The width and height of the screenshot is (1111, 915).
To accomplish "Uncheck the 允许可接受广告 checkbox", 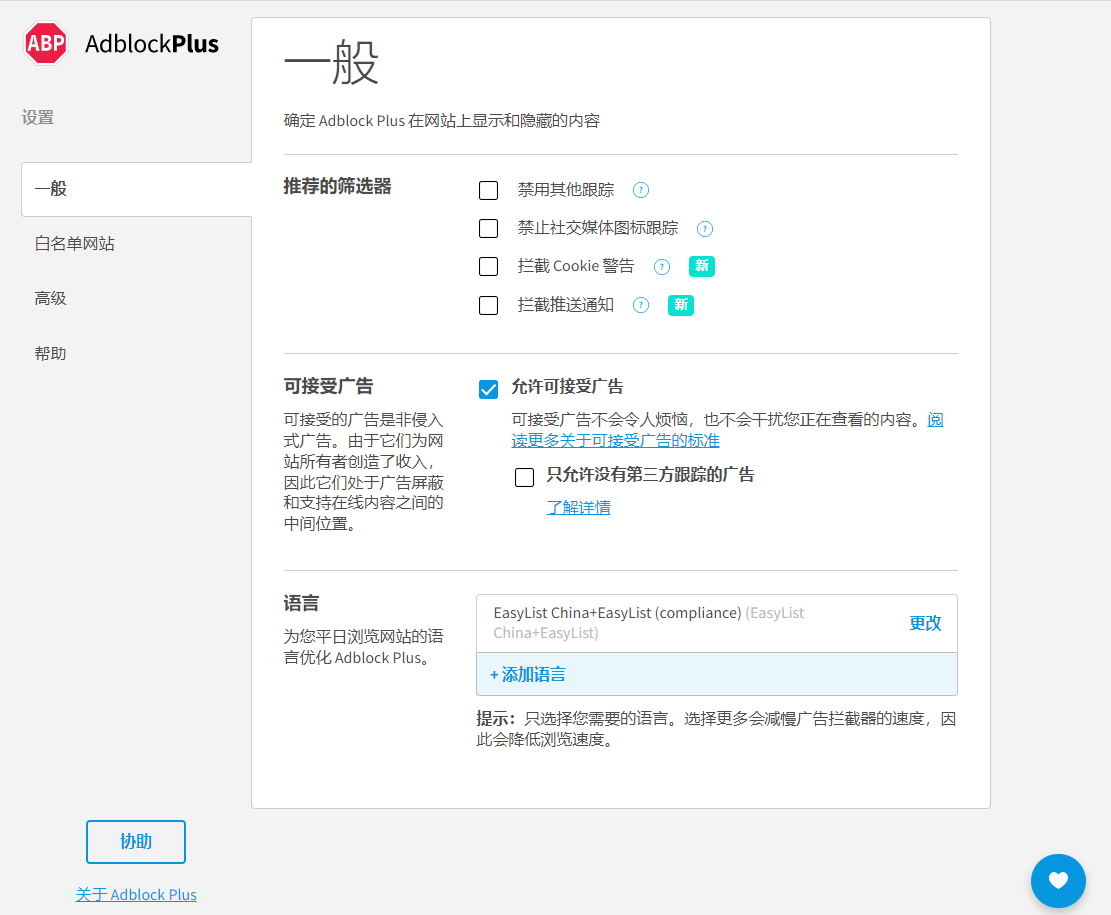I will 488,389.
